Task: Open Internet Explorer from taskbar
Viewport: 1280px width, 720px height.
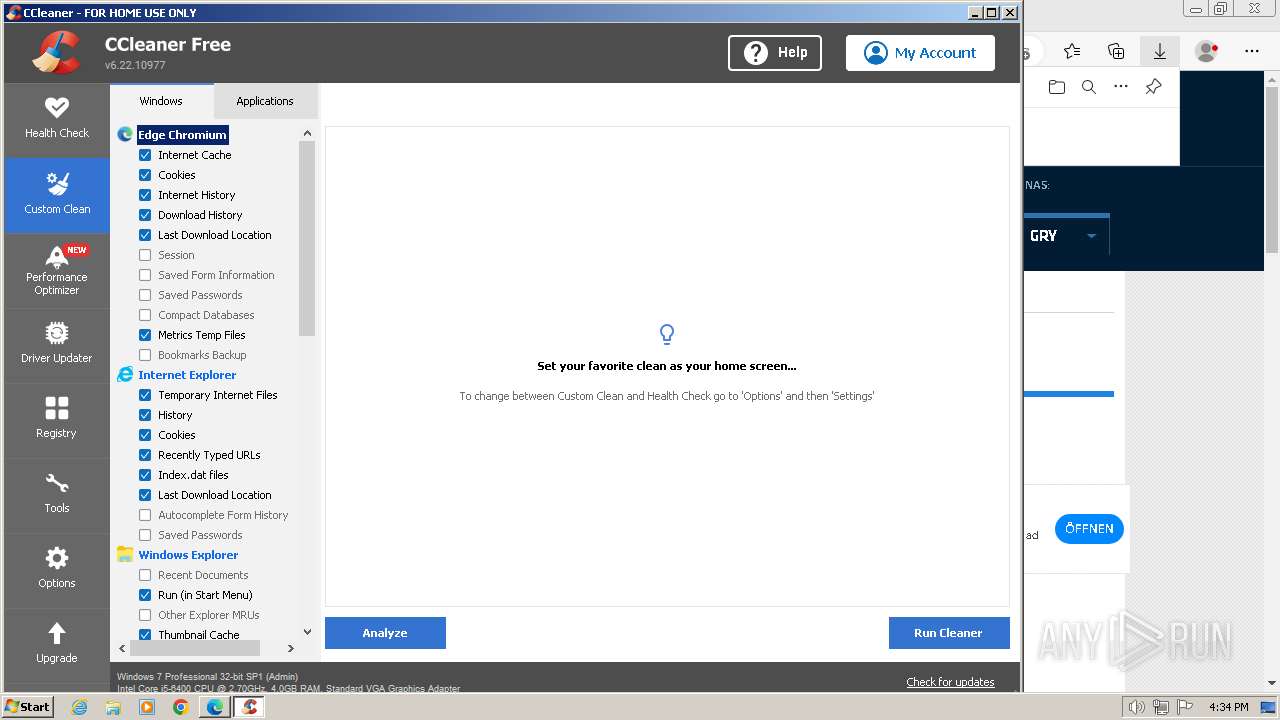Action: (x=79, y=707)
